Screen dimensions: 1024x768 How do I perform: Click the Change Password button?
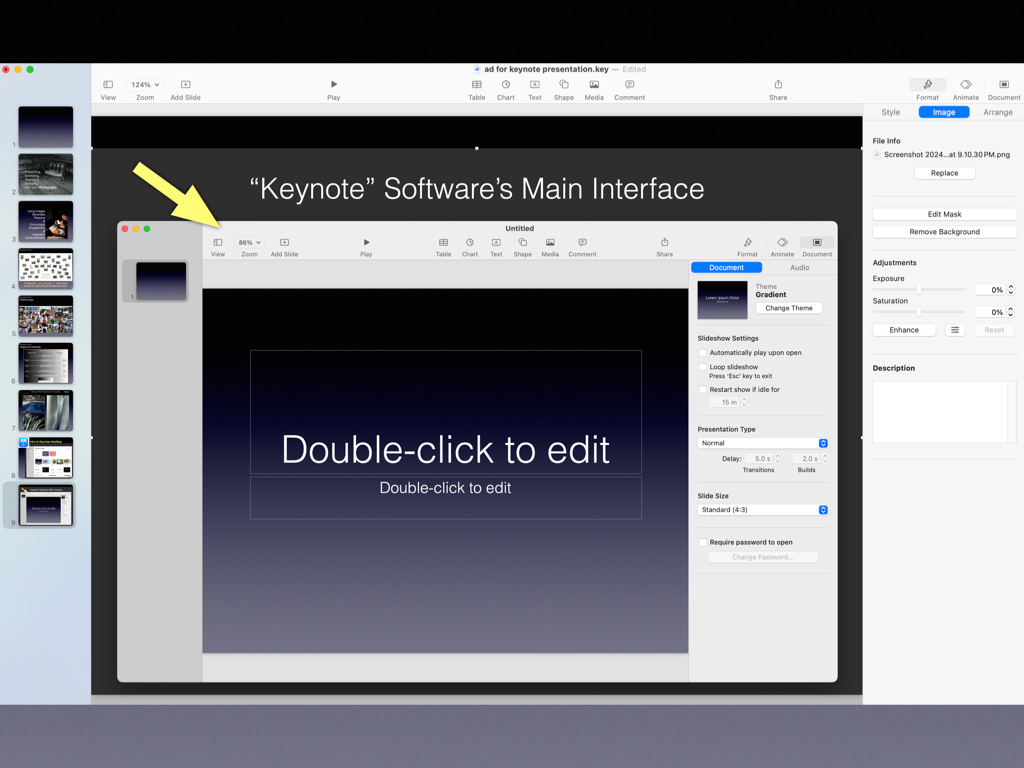(763, 557)
